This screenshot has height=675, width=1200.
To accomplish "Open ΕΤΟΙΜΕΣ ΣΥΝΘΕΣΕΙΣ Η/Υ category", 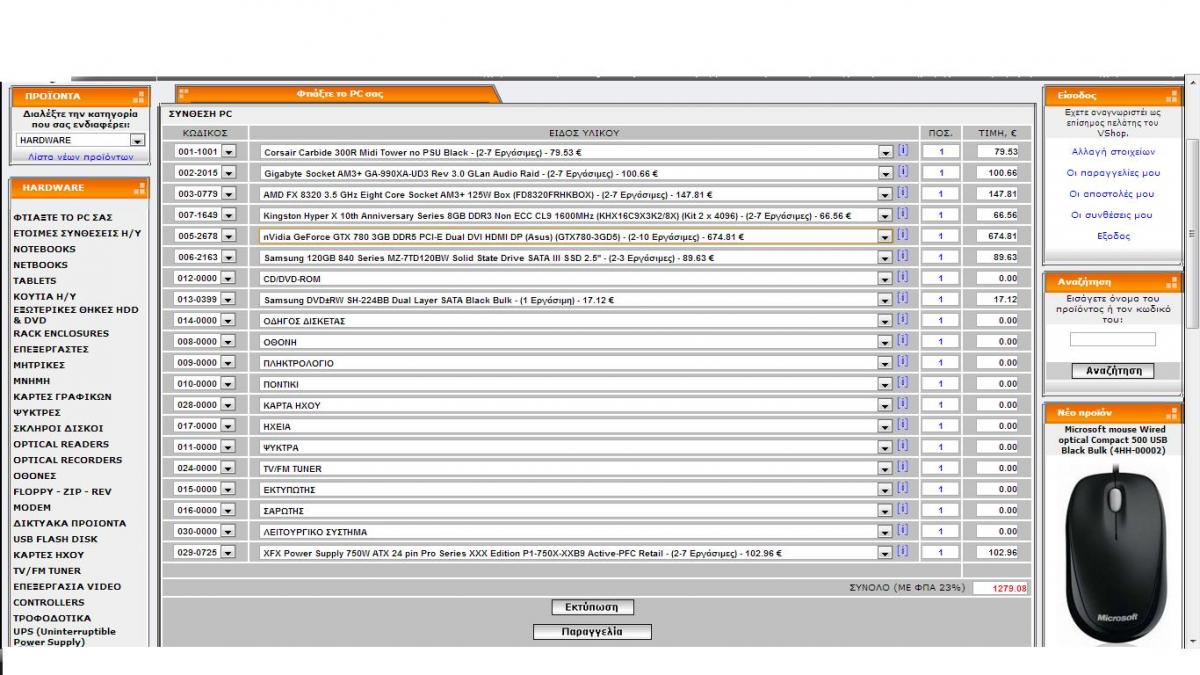I will 77,233.
